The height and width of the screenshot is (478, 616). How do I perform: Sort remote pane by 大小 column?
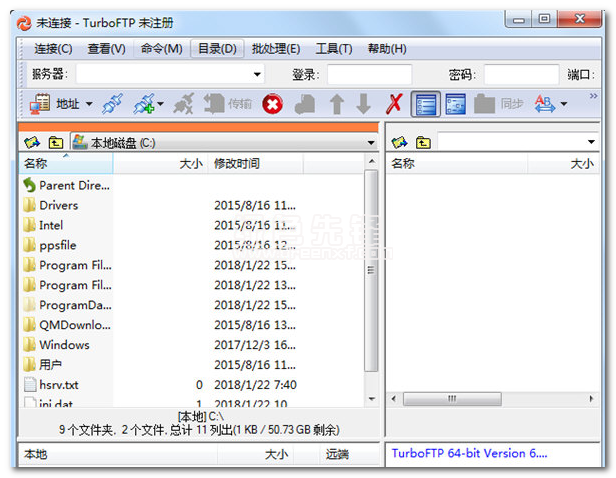tap(563, 163)
